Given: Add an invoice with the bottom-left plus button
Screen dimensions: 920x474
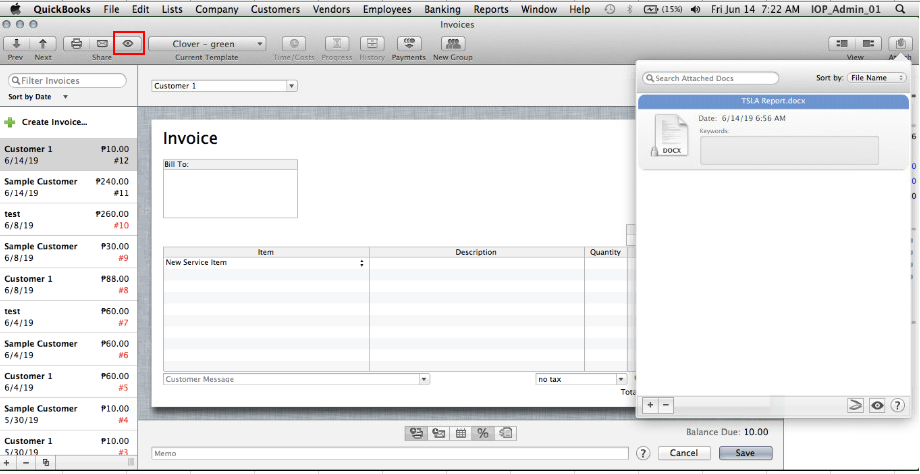Looking at the screenshot, I should click(x=6, y=462).
